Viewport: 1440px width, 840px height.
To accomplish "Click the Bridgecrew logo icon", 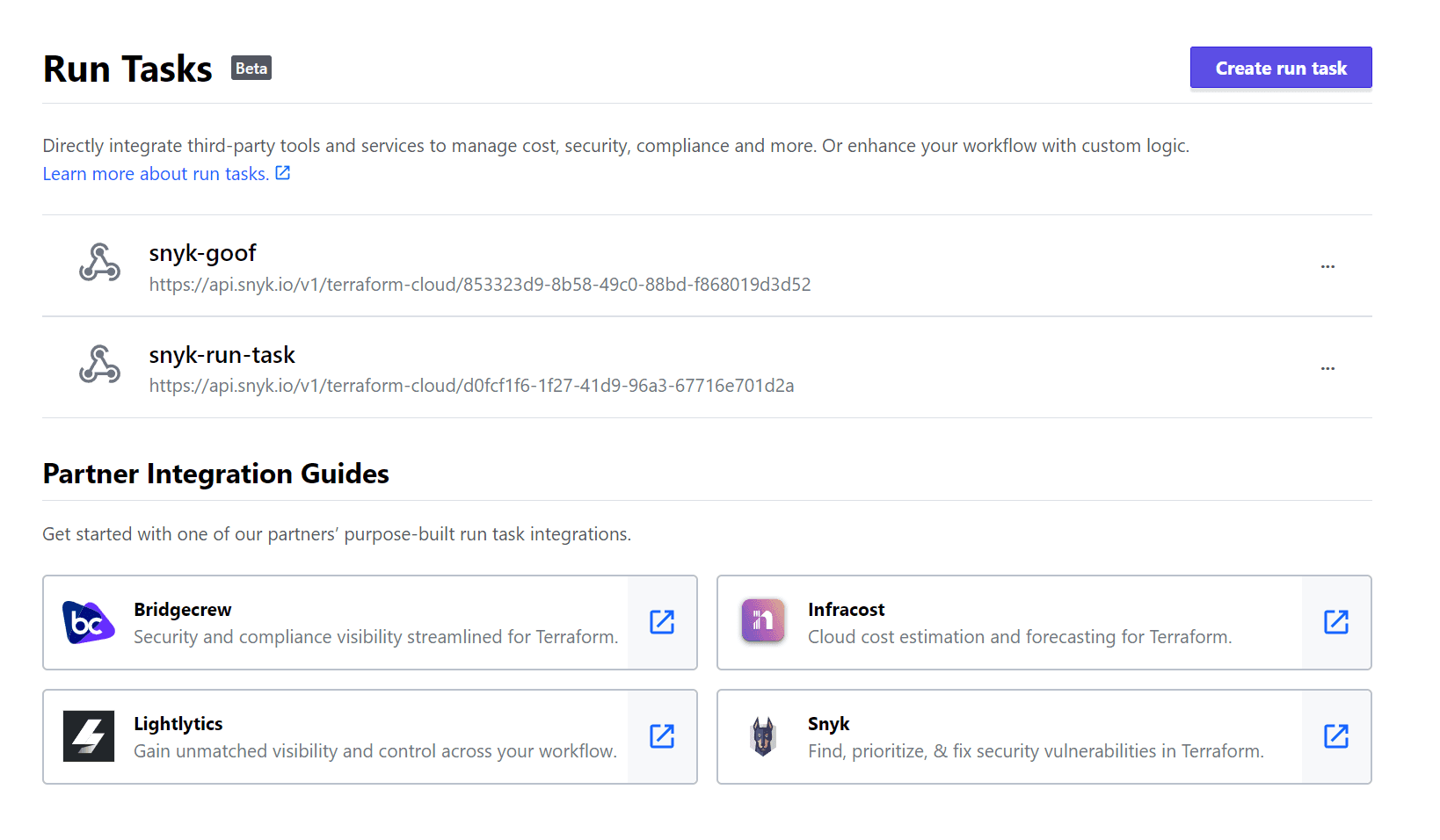I will pyautogui.click(x=88, y=622).
